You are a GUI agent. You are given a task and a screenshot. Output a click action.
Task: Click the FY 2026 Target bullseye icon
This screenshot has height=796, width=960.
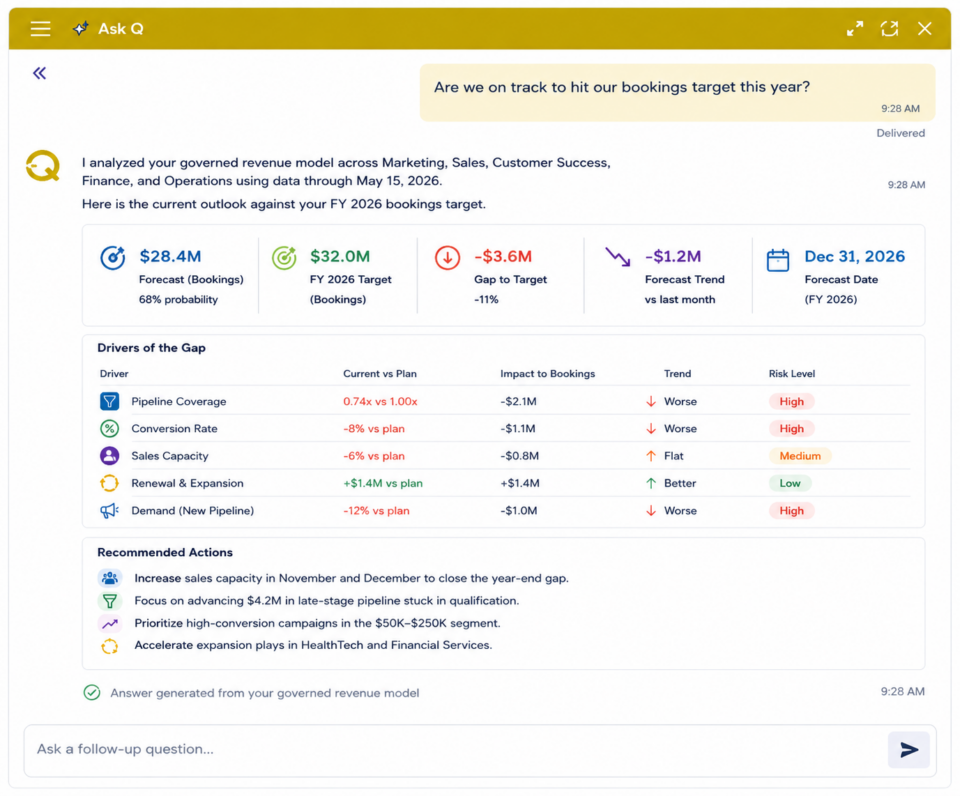(284, 258)
